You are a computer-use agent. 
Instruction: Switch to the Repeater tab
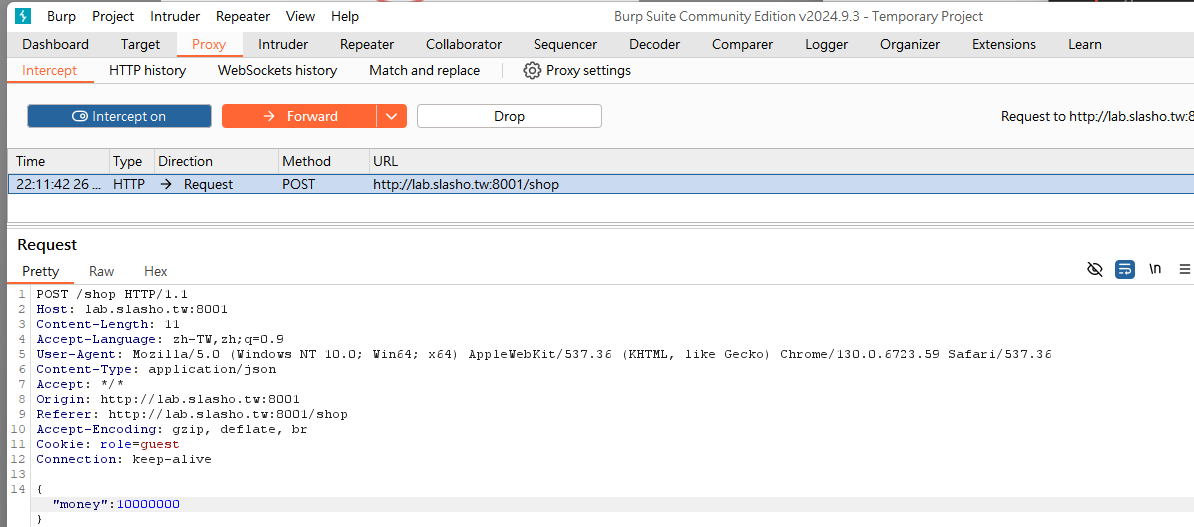(367, 44)
